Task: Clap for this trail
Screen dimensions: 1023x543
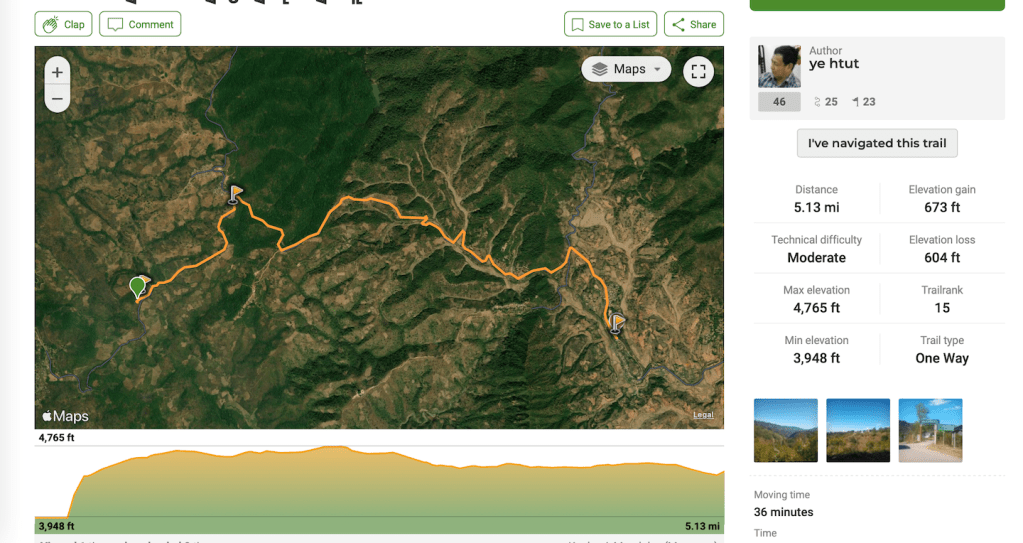Action: point(64,24)
